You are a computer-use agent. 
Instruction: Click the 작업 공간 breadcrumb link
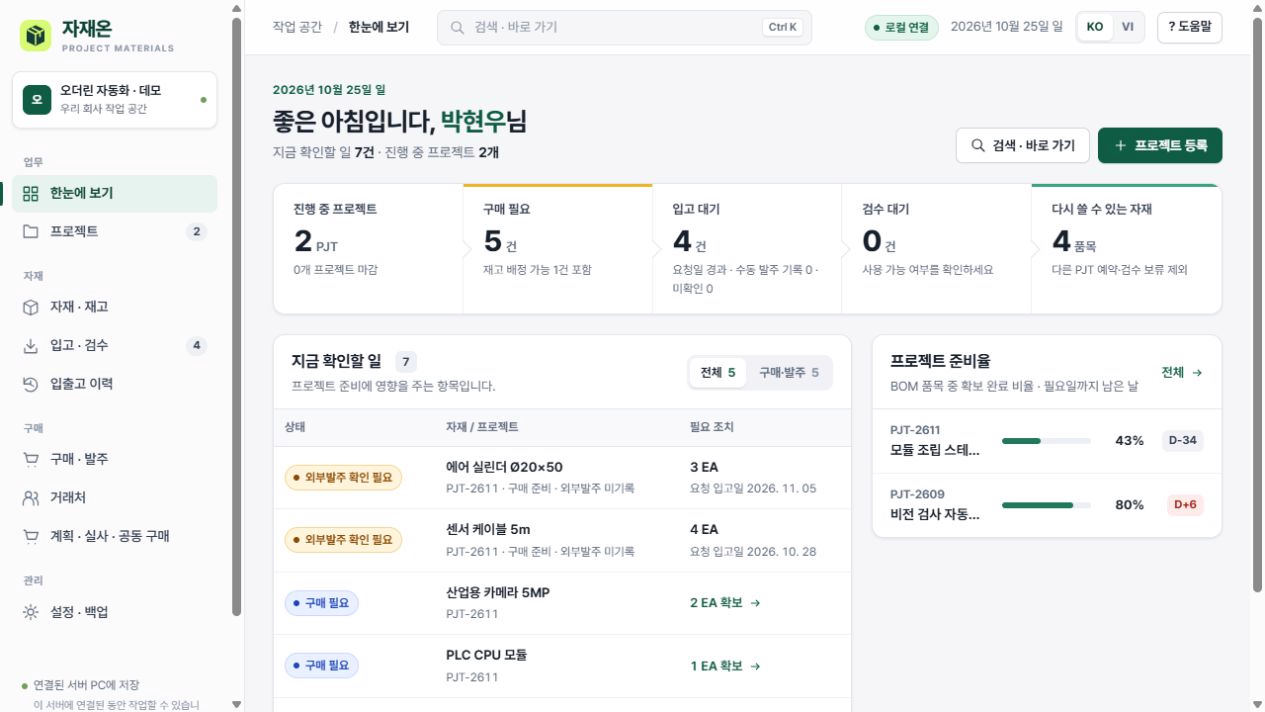(x=297, y=27)
